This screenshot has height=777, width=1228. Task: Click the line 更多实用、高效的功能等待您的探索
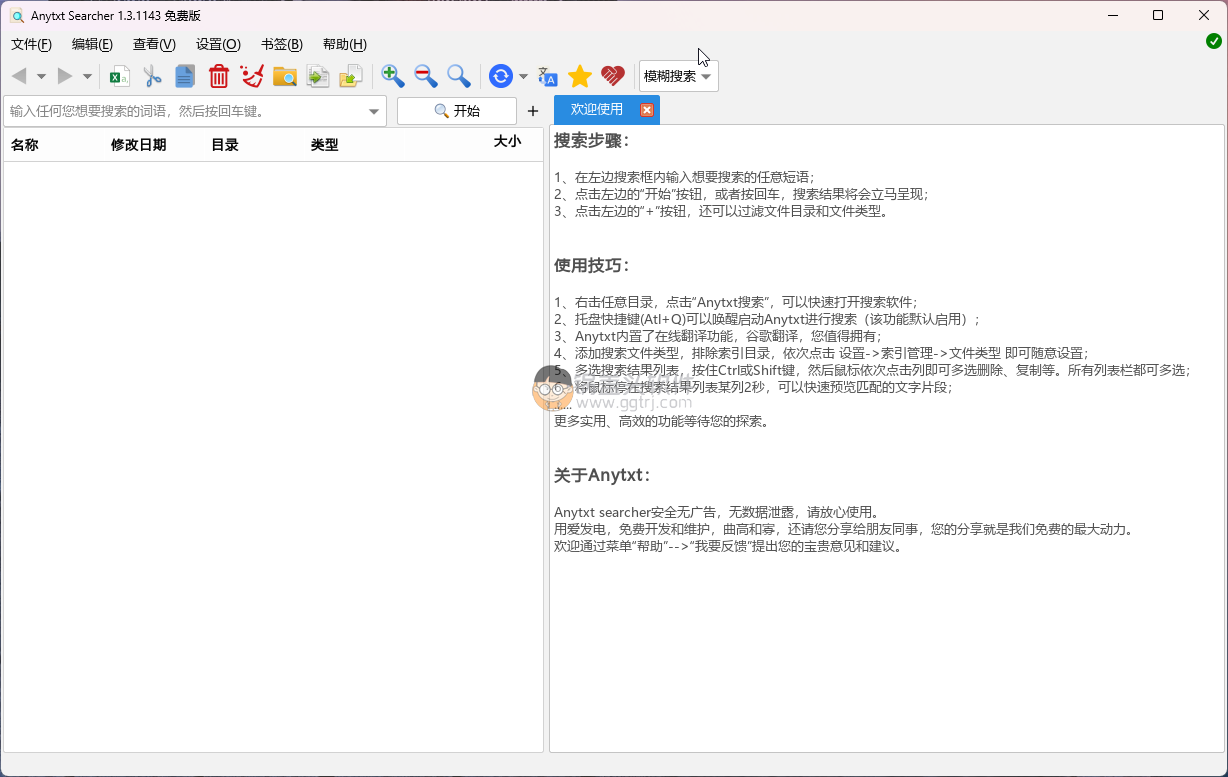(x=662, y=421)
